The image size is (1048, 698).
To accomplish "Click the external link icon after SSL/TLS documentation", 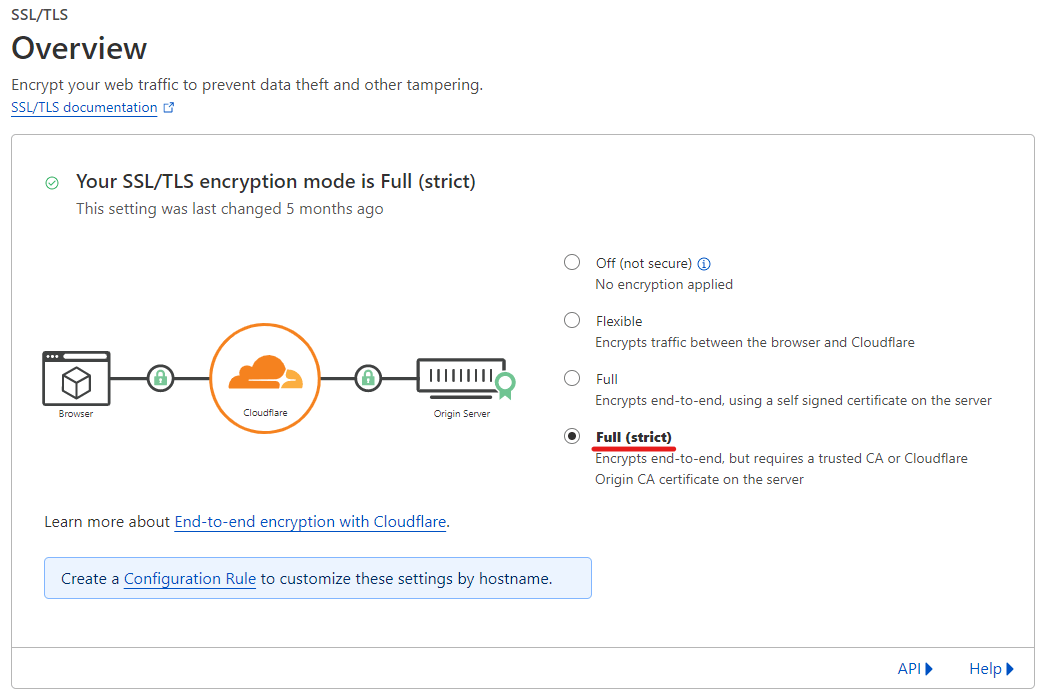I will pyautogui.click(x=169, y=106).
